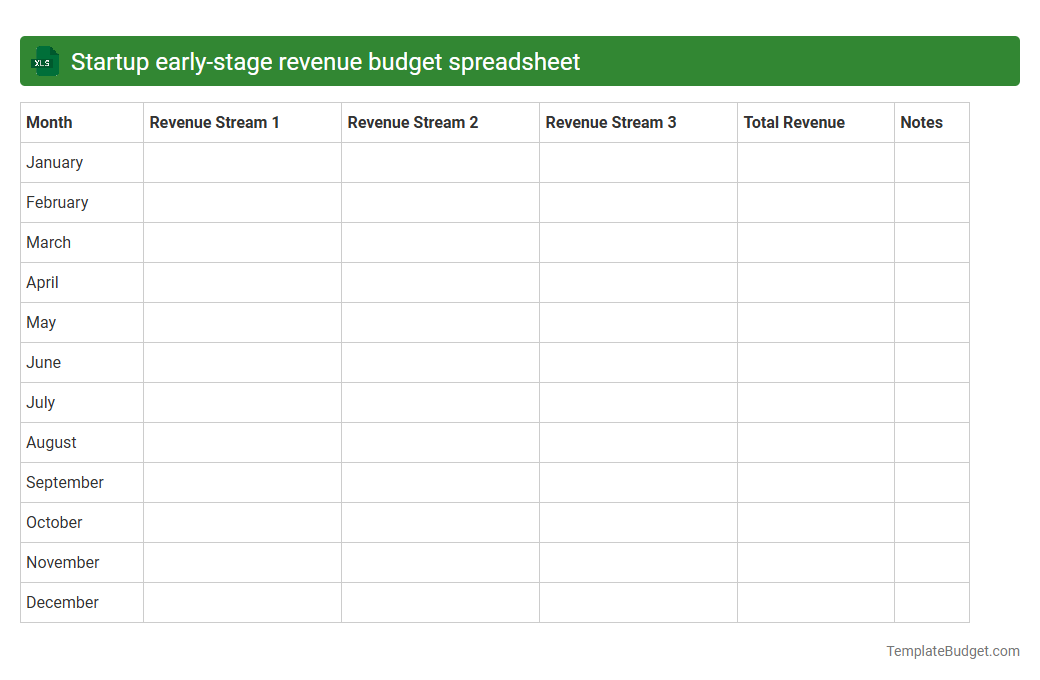
Task: Select the empty Total Revenue cell for May
Action: pos(815,322)
